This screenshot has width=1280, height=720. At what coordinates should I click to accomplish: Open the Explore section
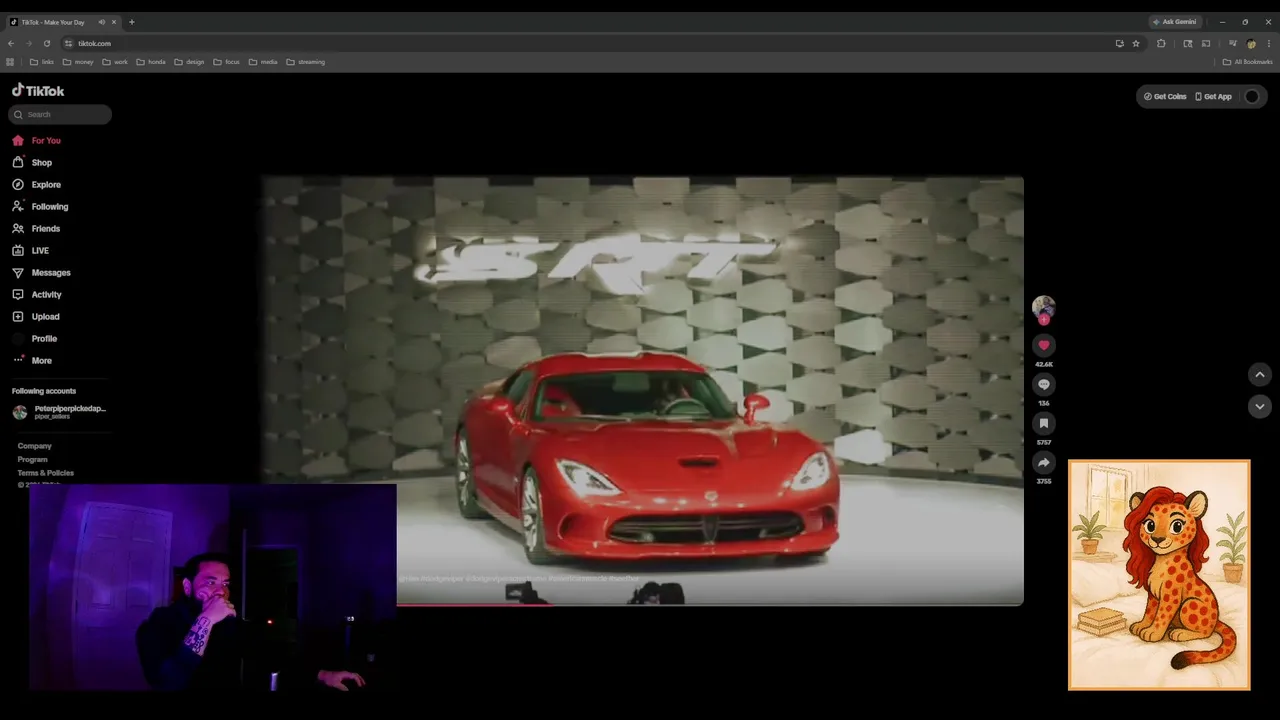tap(37, 185)
